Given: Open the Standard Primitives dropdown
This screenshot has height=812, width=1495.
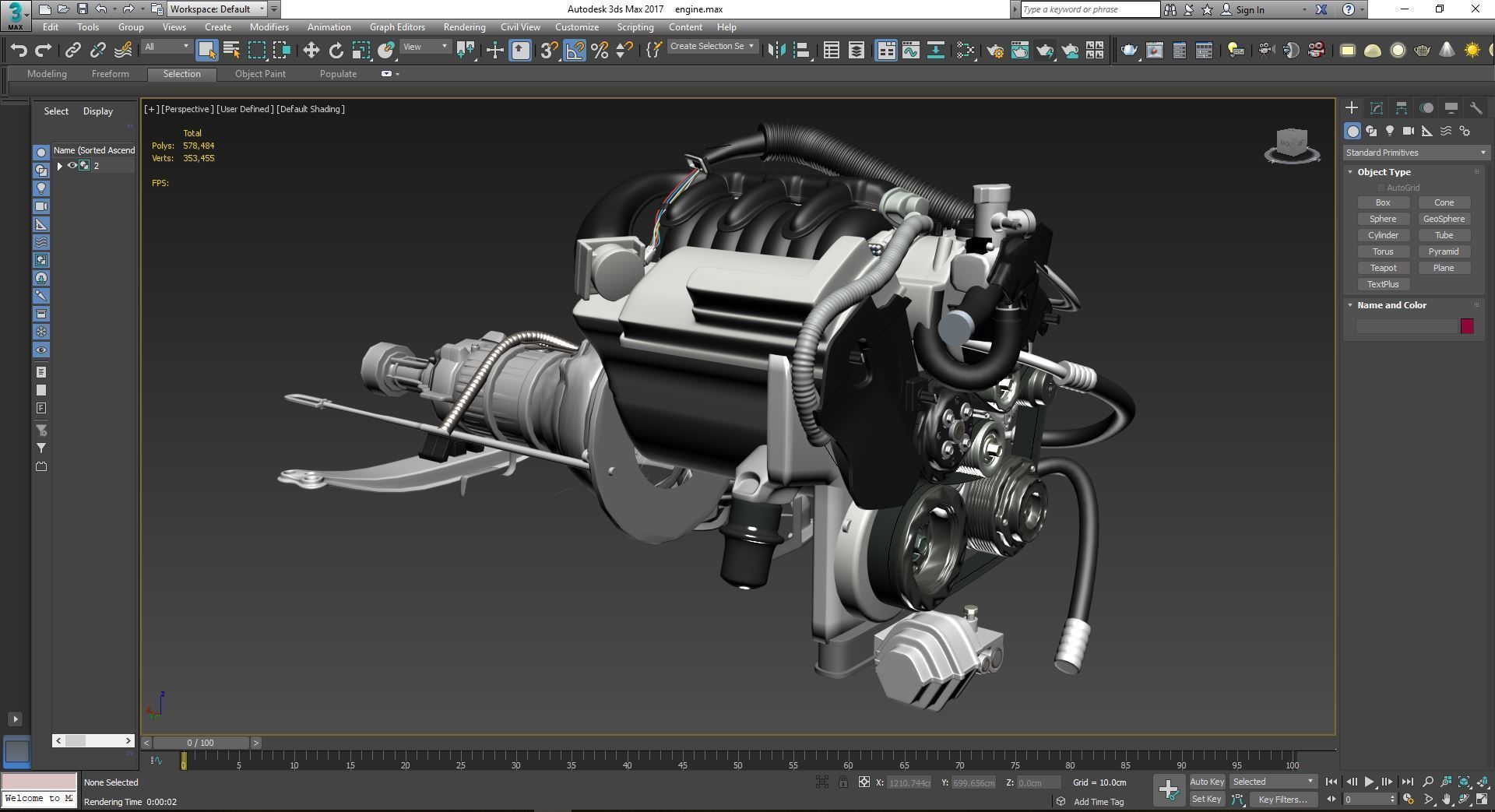Looking at the screenshot, I should (x=1416, y=153).
